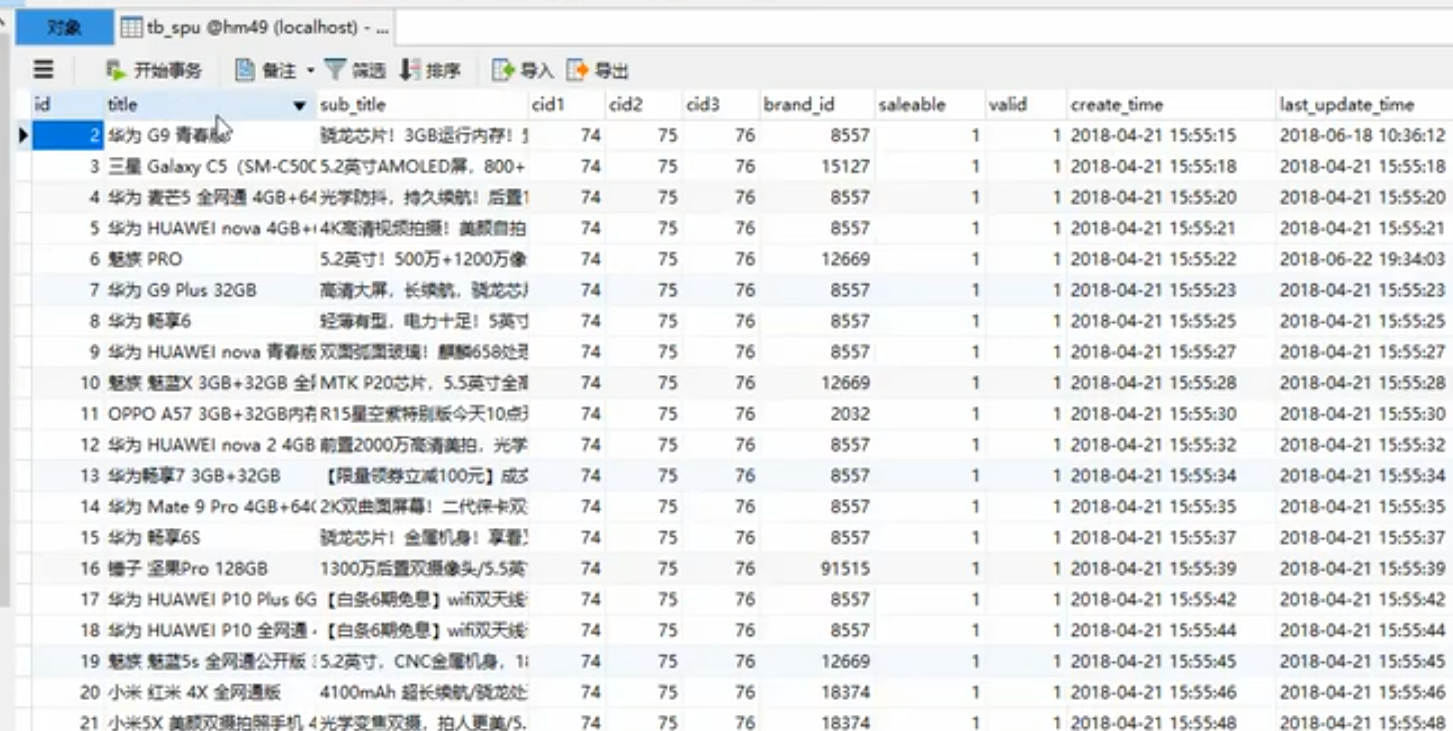This screenshot has height=731, width=1453.
Task: Click the Filter (筛选) funnel button
Action: tap(355, 70)
